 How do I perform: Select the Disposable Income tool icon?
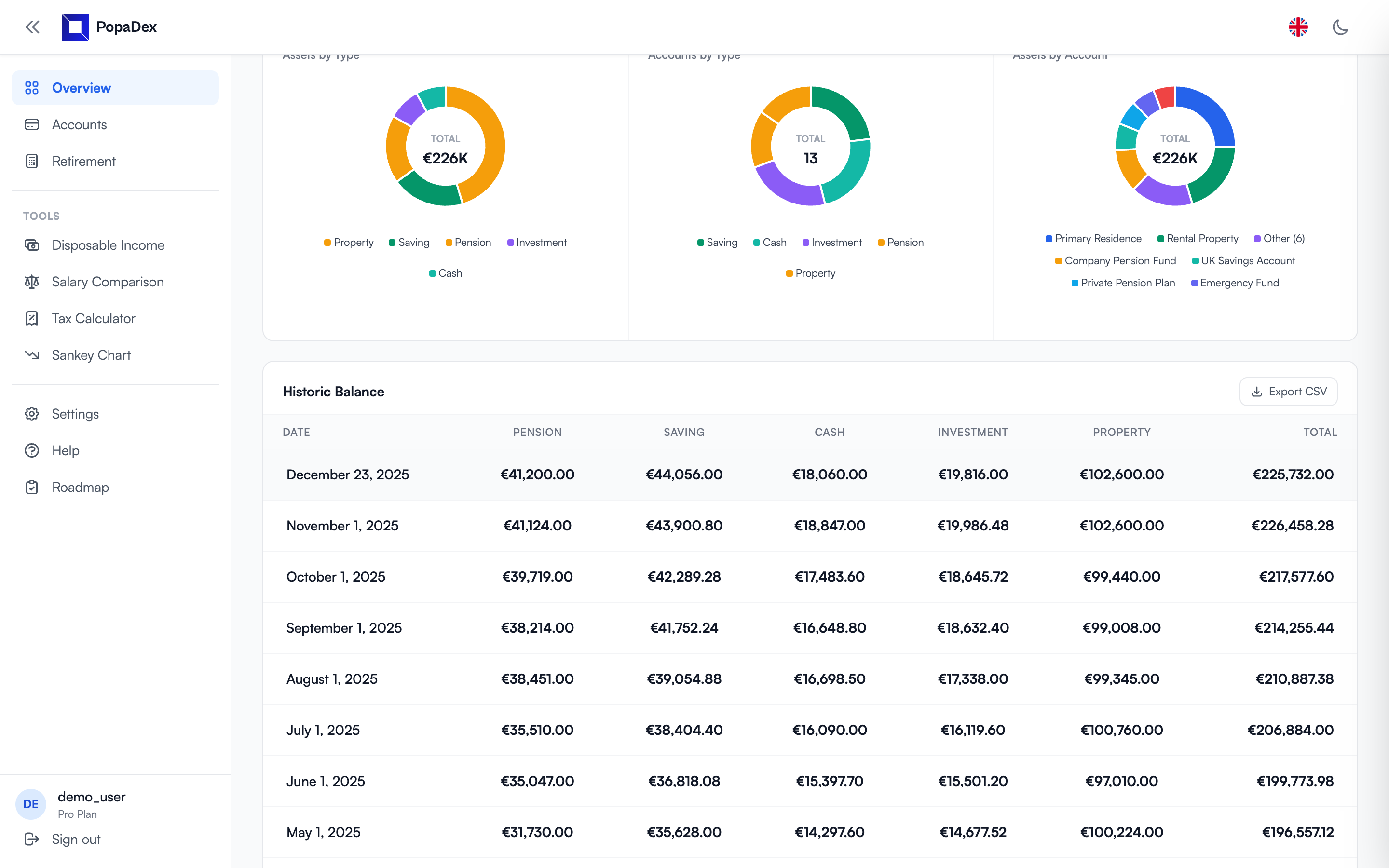coord(32,244)
